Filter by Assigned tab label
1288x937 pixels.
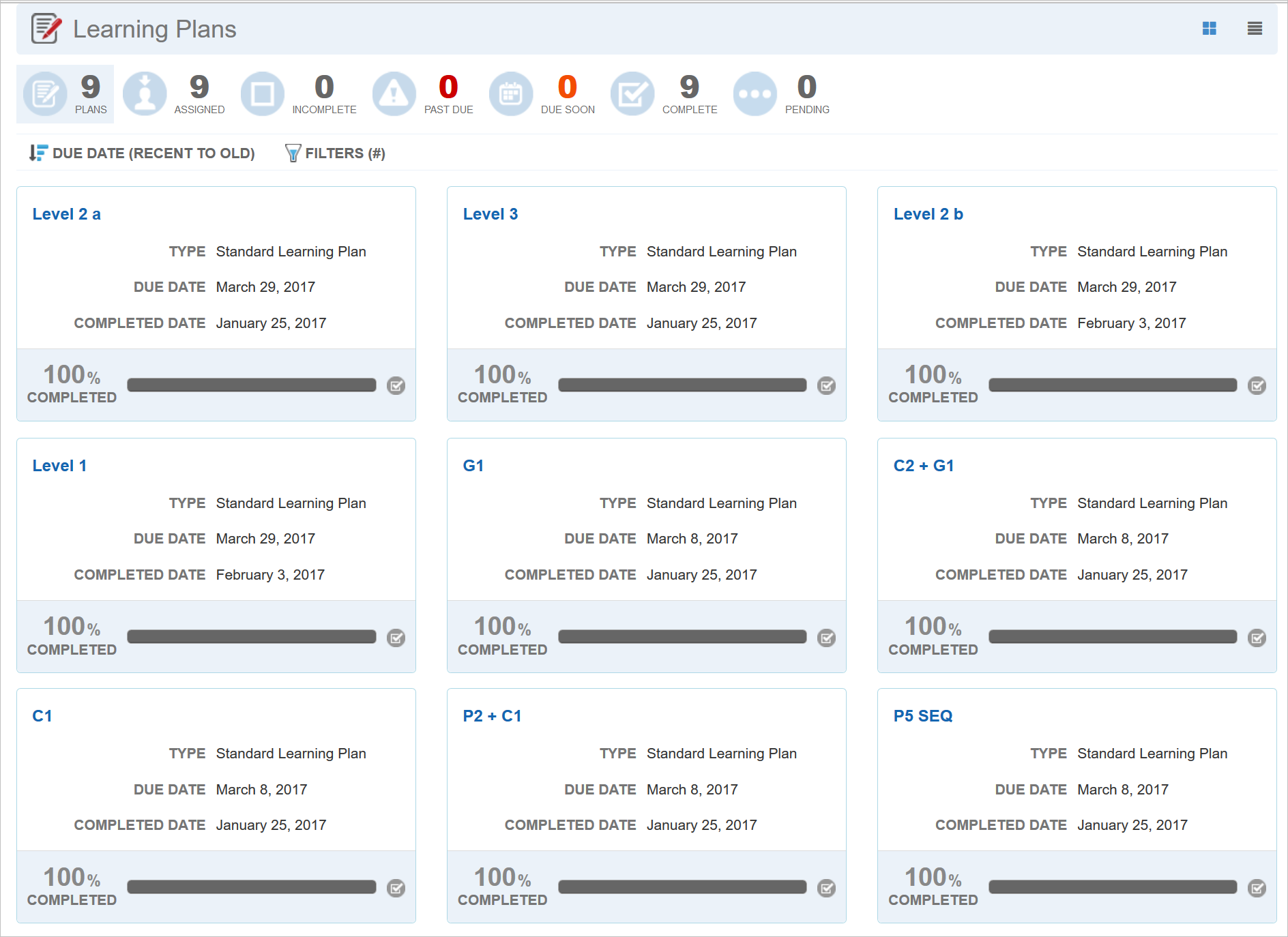click(x=199, y=110)
